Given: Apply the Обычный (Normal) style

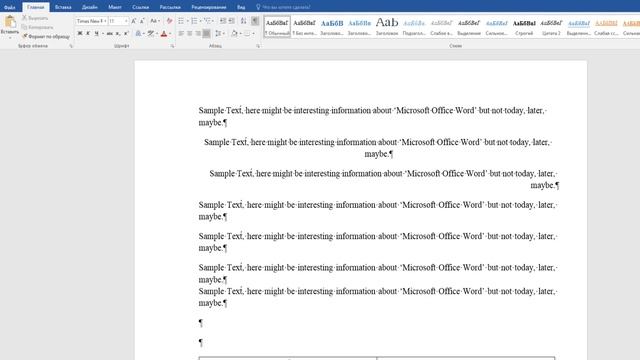Looking at the screenshot, I should point(277,27).
